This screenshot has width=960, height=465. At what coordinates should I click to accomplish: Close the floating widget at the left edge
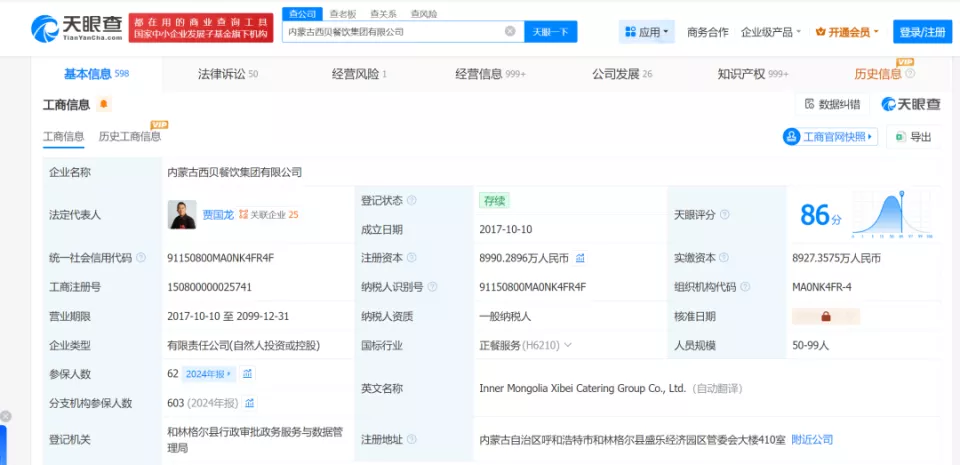pos(6,416)
